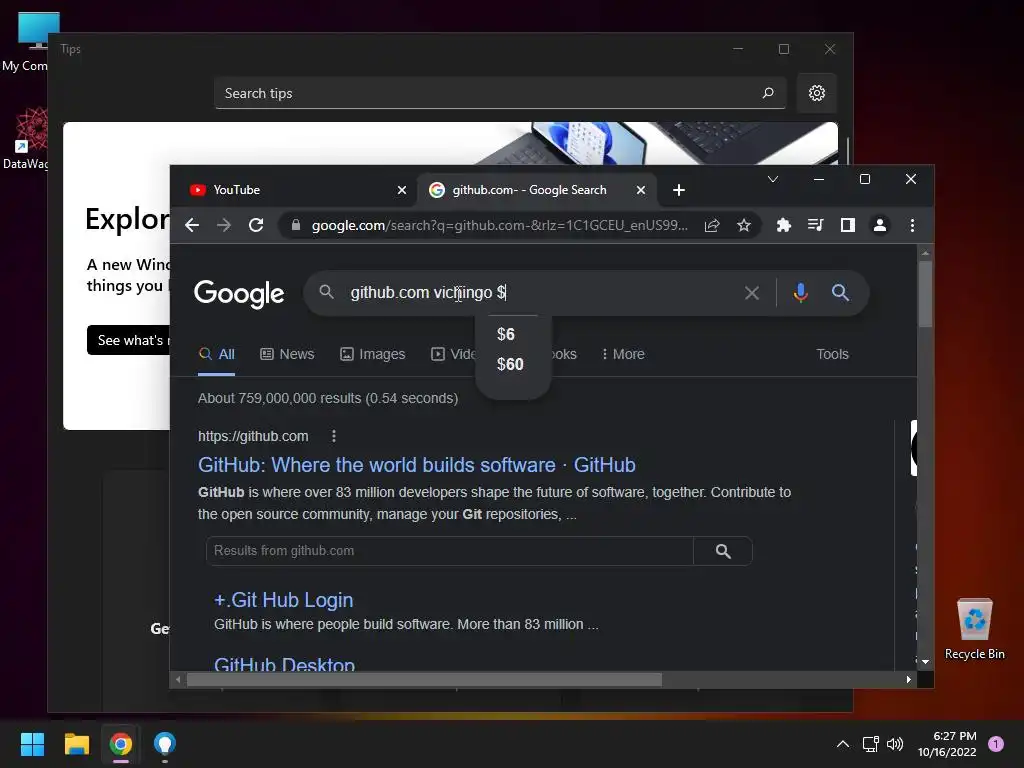1024x768 pixels.
Task: Search within github.com using magnifier button
Action: [723, 551]
